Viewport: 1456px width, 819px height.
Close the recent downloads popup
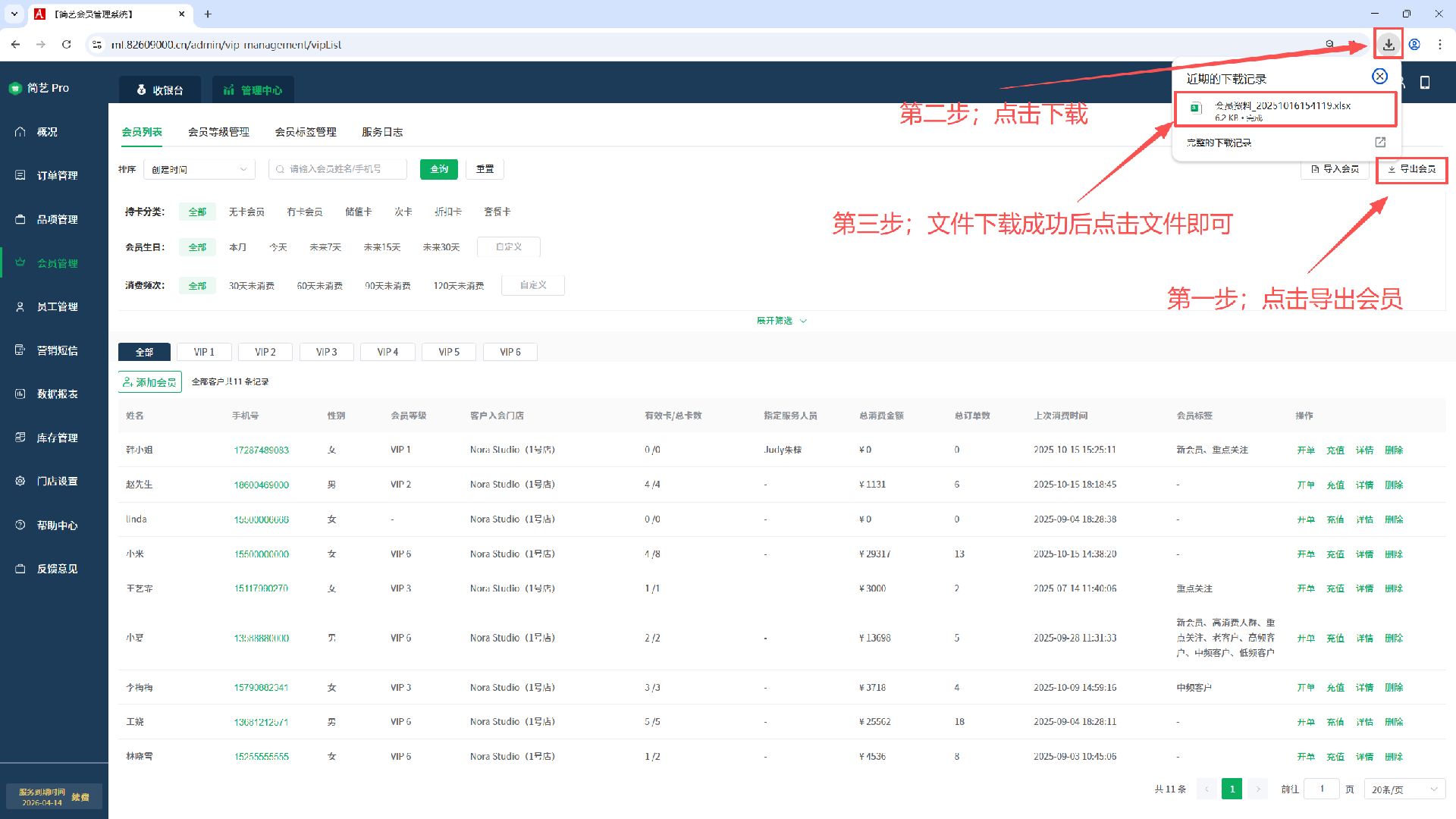(x=1379, y=77)
